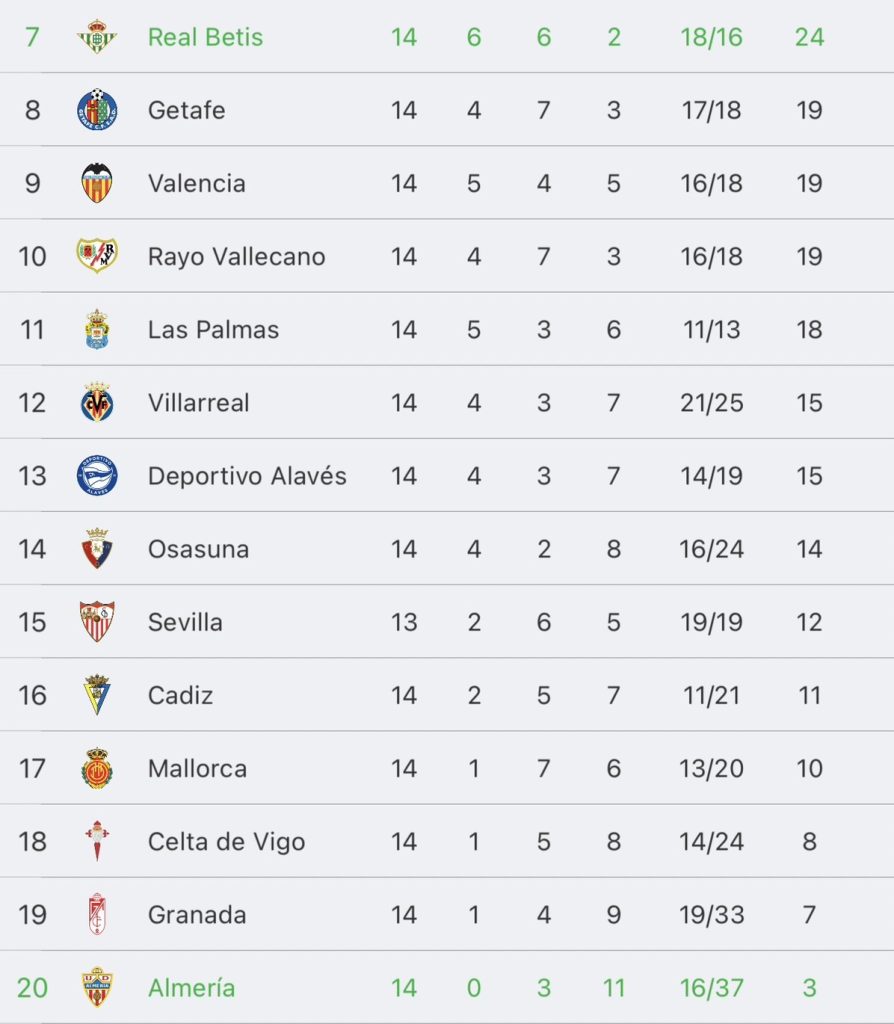Tap the Valencia bat crest
The height and width of the screenshot is (1024, 894).
tap(97, 183)
